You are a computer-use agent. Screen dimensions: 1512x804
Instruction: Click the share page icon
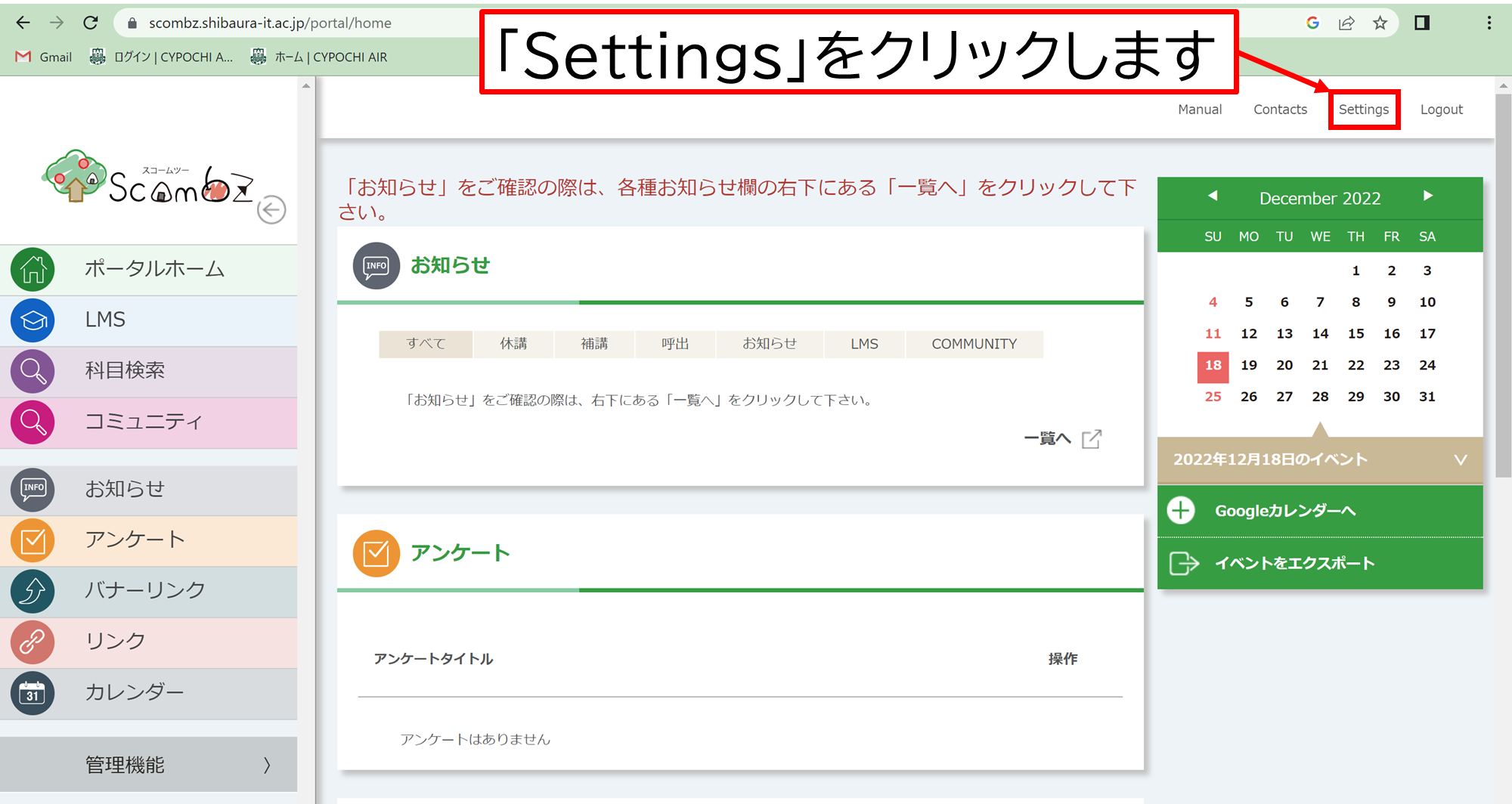coord(1346,23)
